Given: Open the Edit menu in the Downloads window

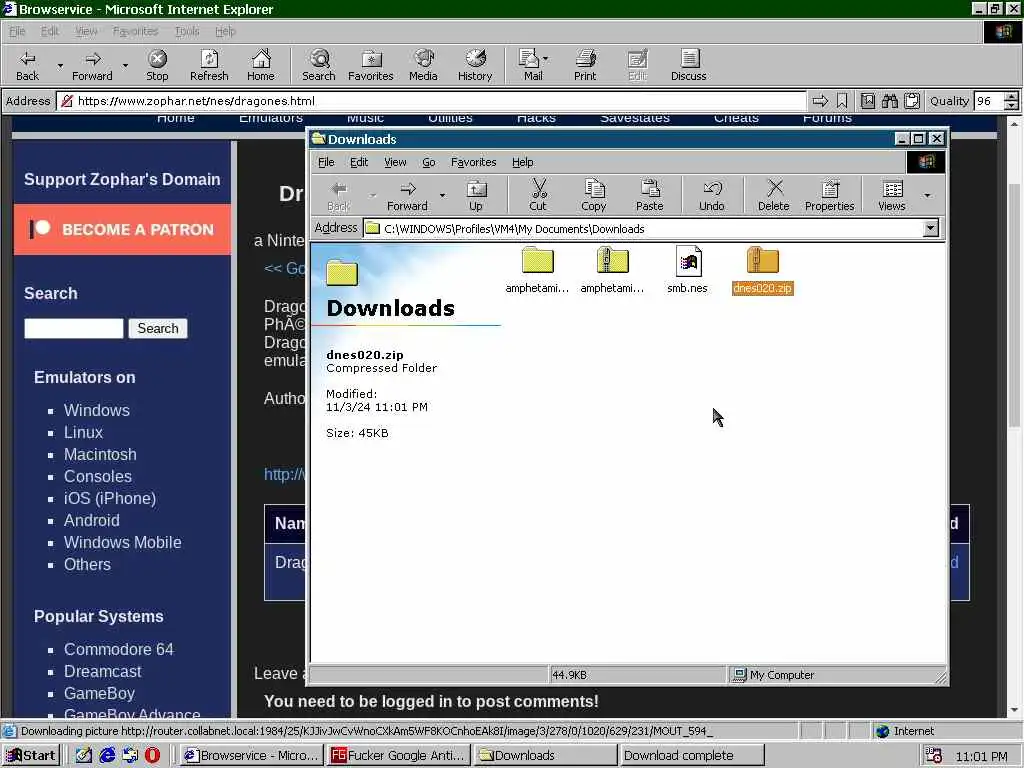Looking at the screenshot, I should point(359,162).
